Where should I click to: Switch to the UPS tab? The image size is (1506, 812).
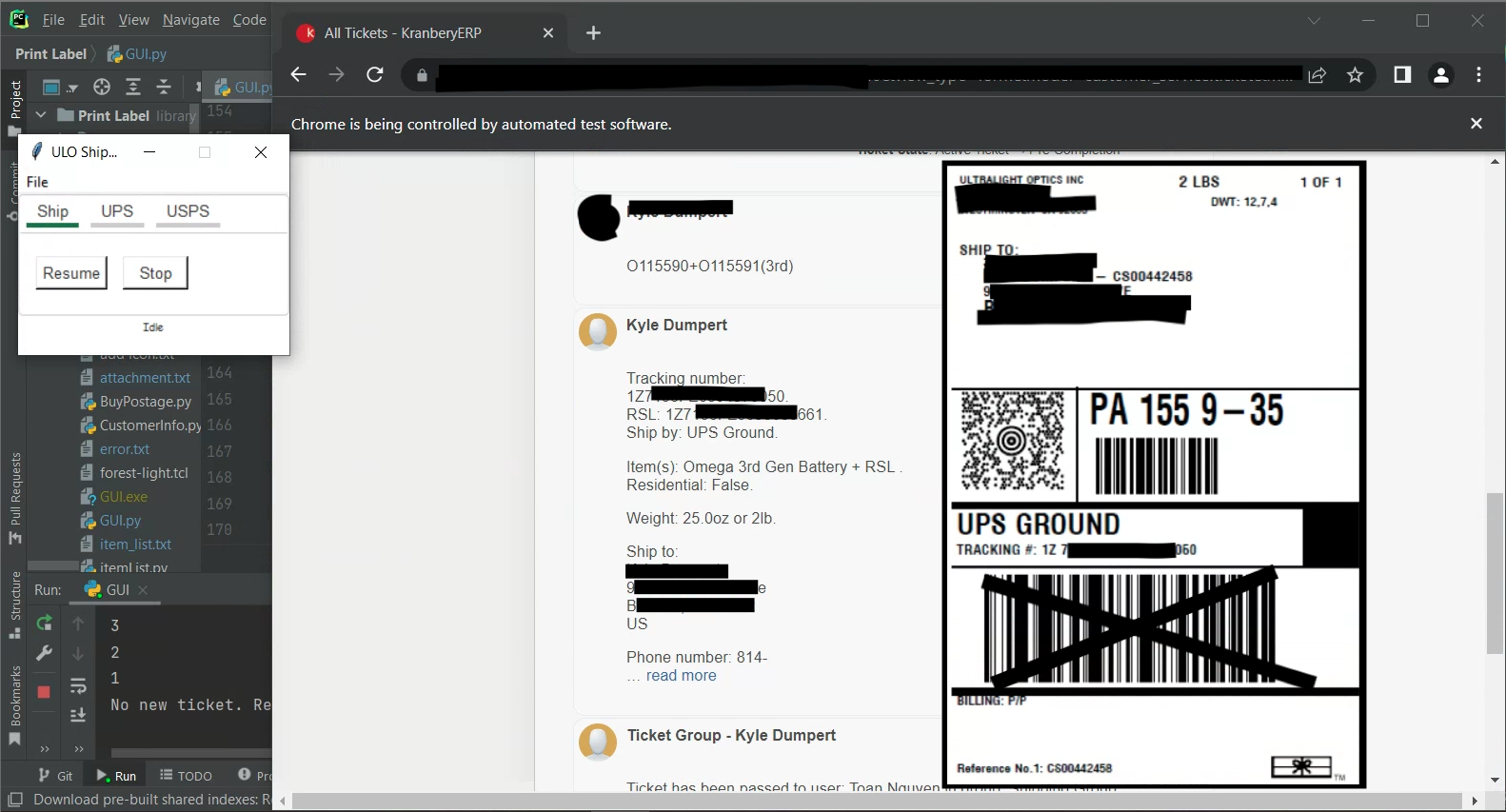tap(117, 211)
